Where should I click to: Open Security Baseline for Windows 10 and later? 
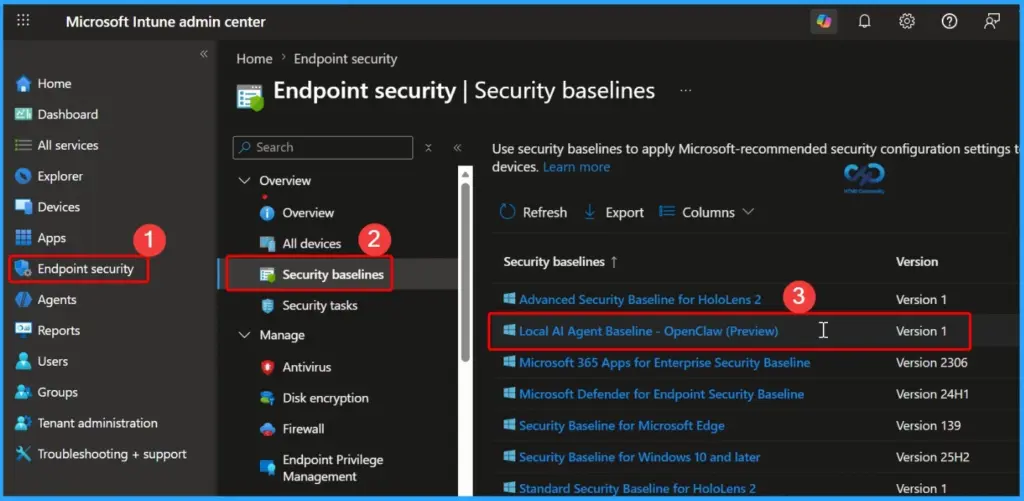pyautogui.click(x=639, y=457)
